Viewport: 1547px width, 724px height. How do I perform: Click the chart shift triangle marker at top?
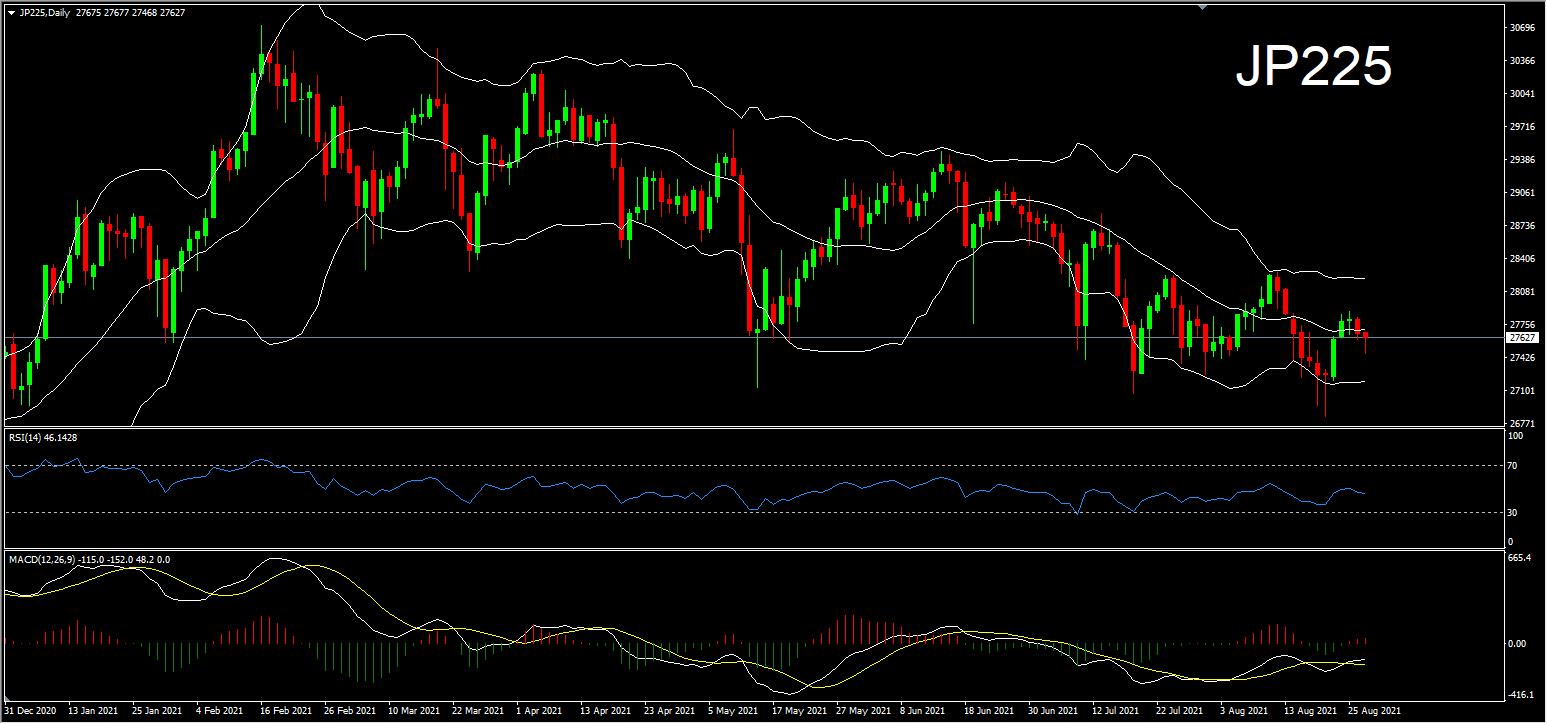click(1202, 6)
